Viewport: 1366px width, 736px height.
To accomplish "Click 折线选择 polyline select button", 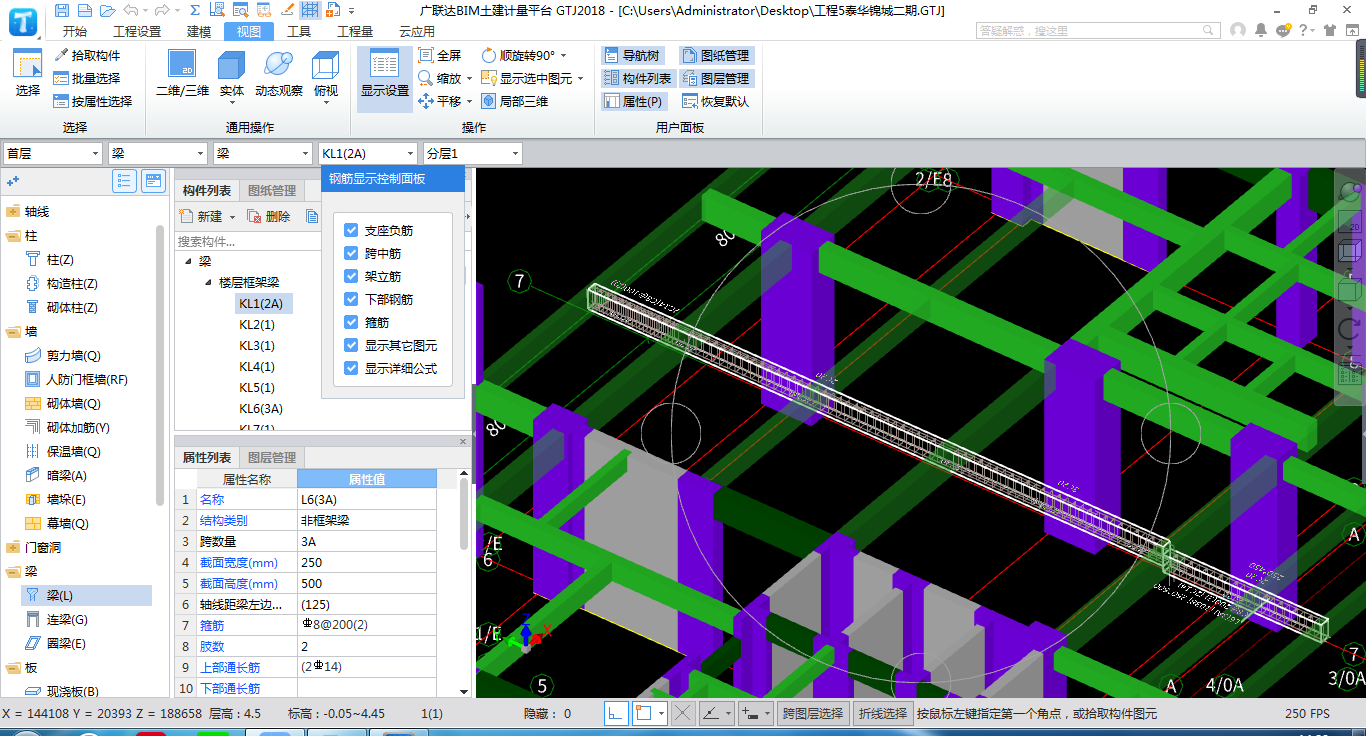I will pyautogui.click(x=882, y=713).
